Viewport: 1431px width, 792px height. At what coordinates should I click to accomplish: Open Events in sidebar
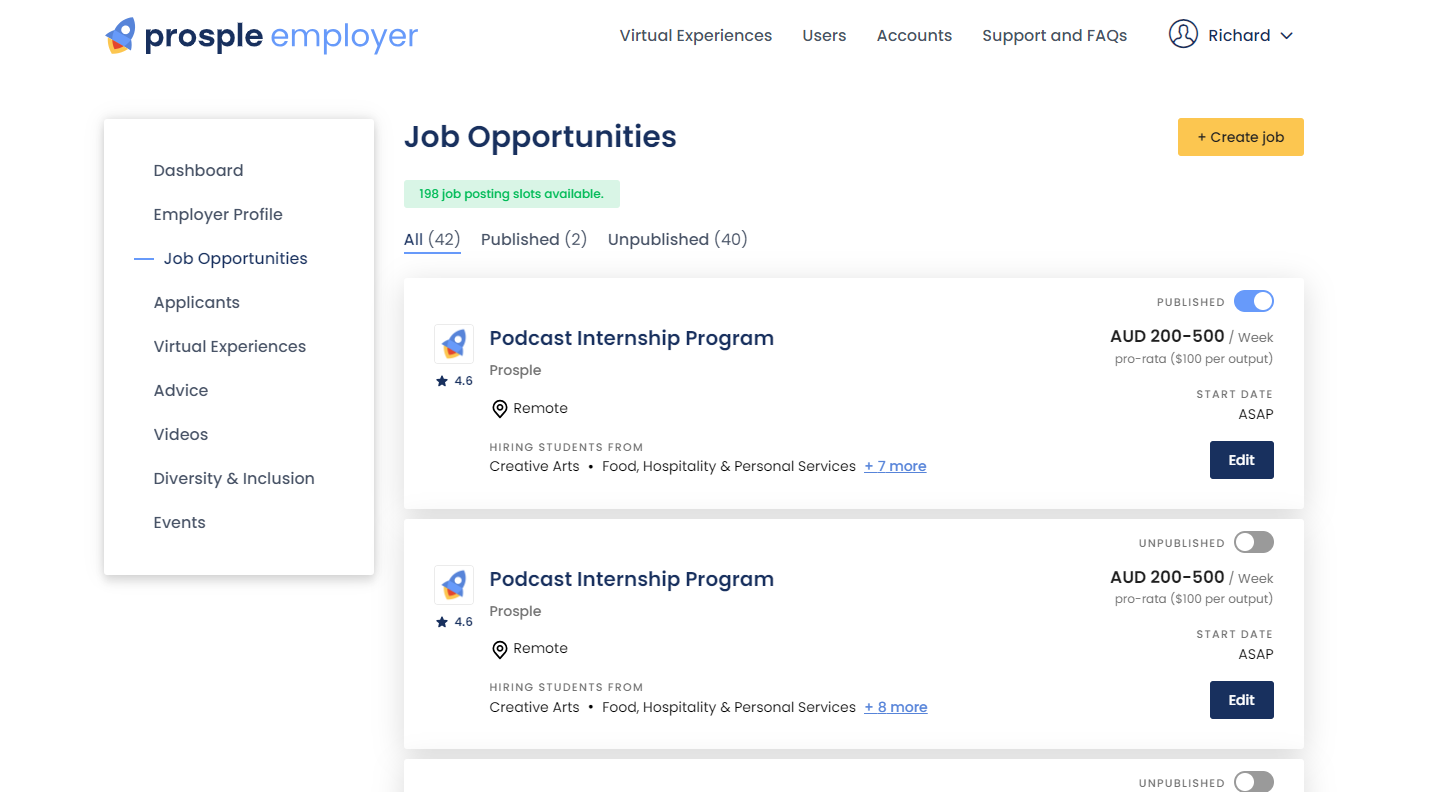(x=180, y=522)
